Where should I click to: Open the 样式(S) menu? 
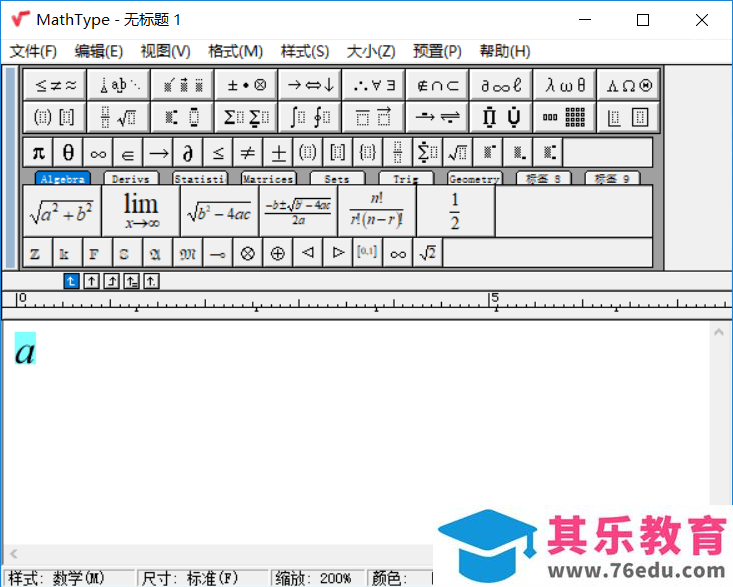pyautogui.click(x=305, y=51)
